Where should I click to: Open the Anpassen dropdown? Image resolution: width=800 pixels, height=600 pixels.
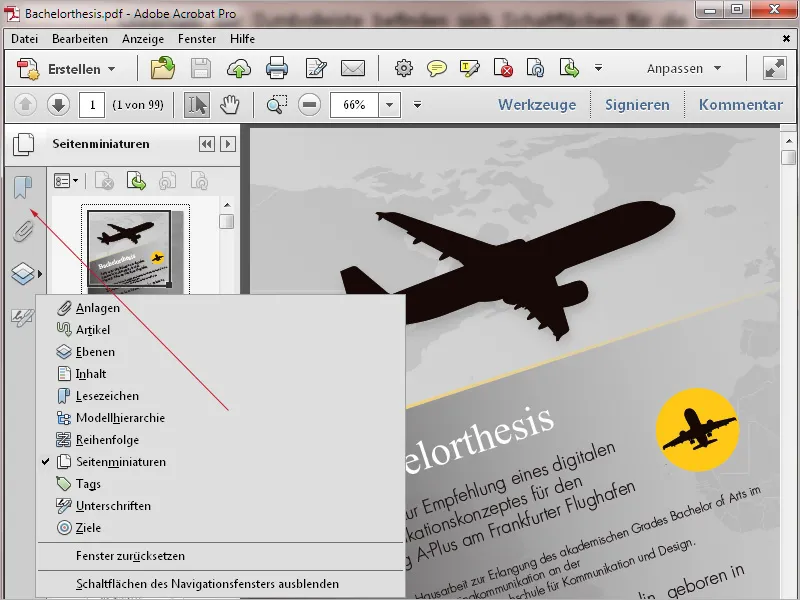(x=684, y=68)
